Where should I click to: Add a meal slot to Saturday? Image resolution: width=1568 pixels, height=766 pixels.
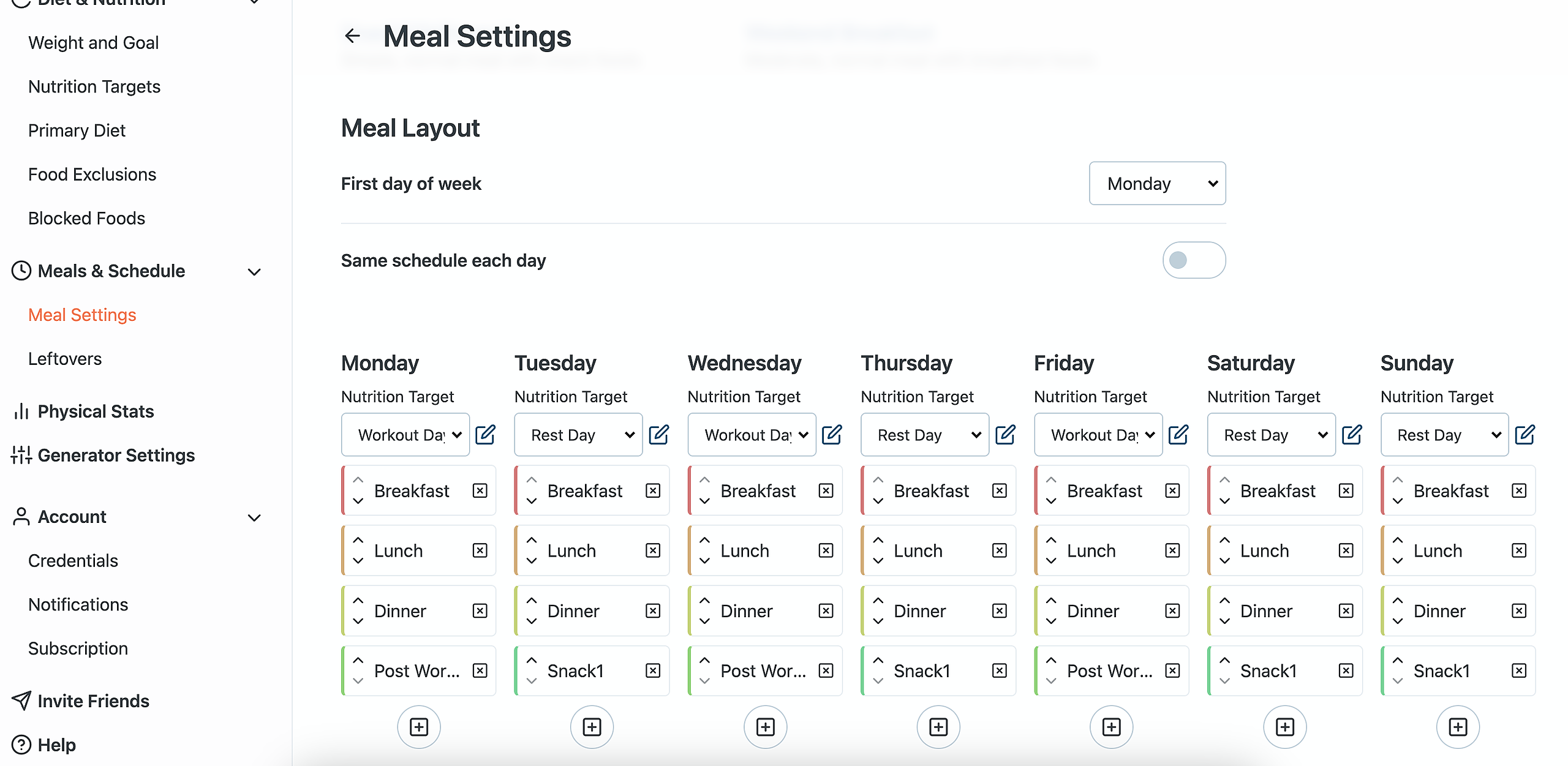pyautogui.click(x=1284, y=727)
